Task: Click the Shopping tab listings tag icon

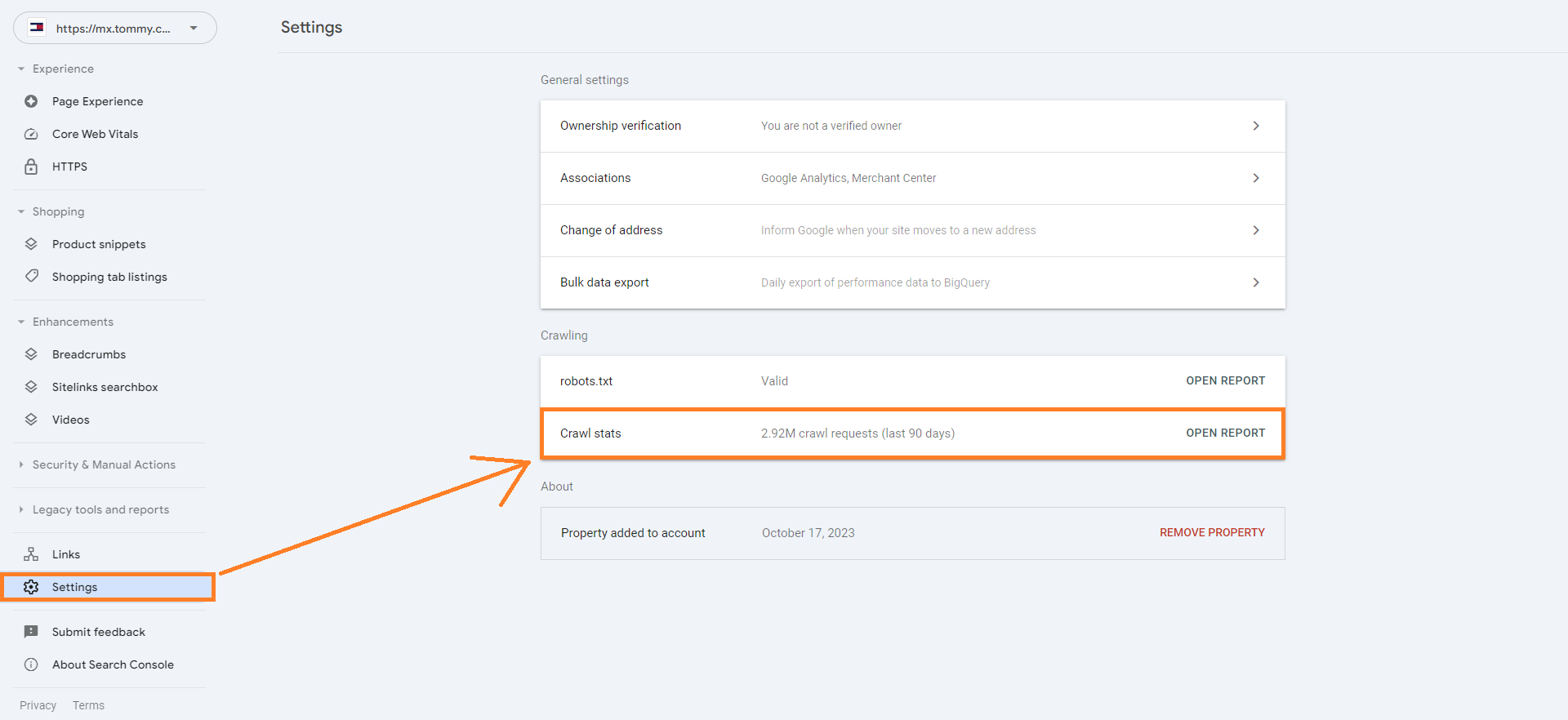Action: (31, 276)
